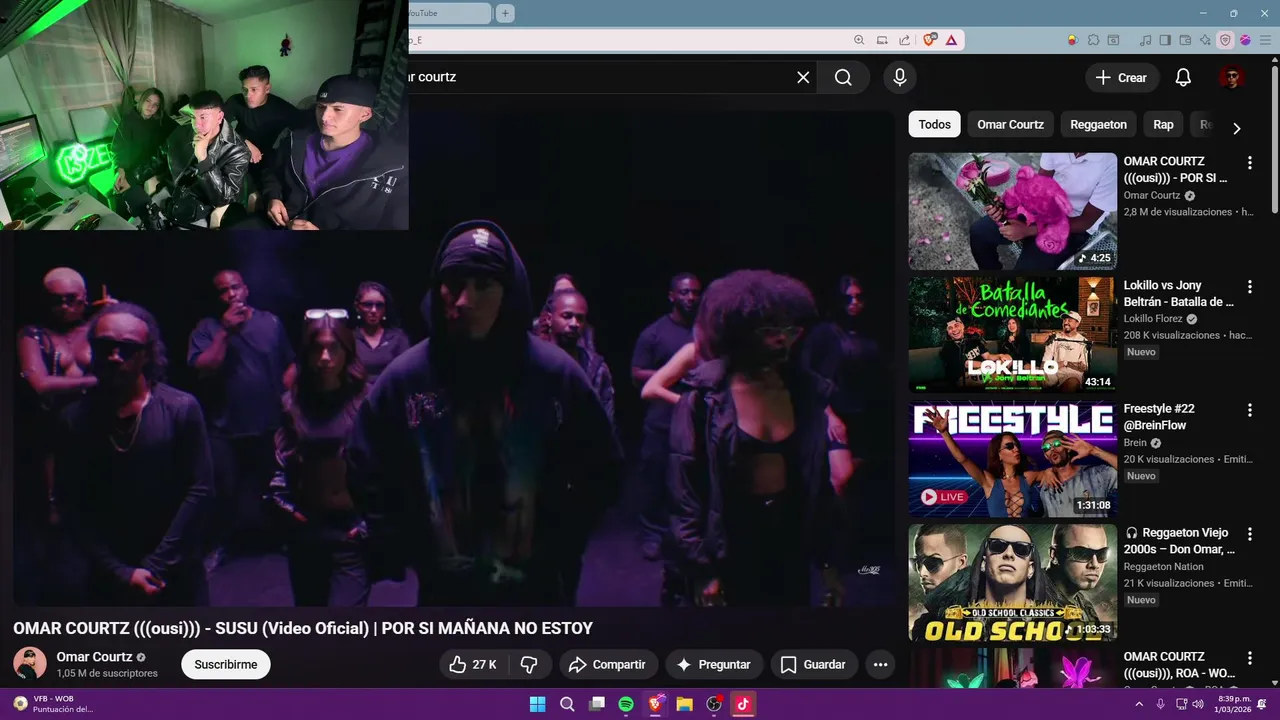Open a new browser tab with plus
This screenshot has width=1280, height=720.
tap(505, 13)
